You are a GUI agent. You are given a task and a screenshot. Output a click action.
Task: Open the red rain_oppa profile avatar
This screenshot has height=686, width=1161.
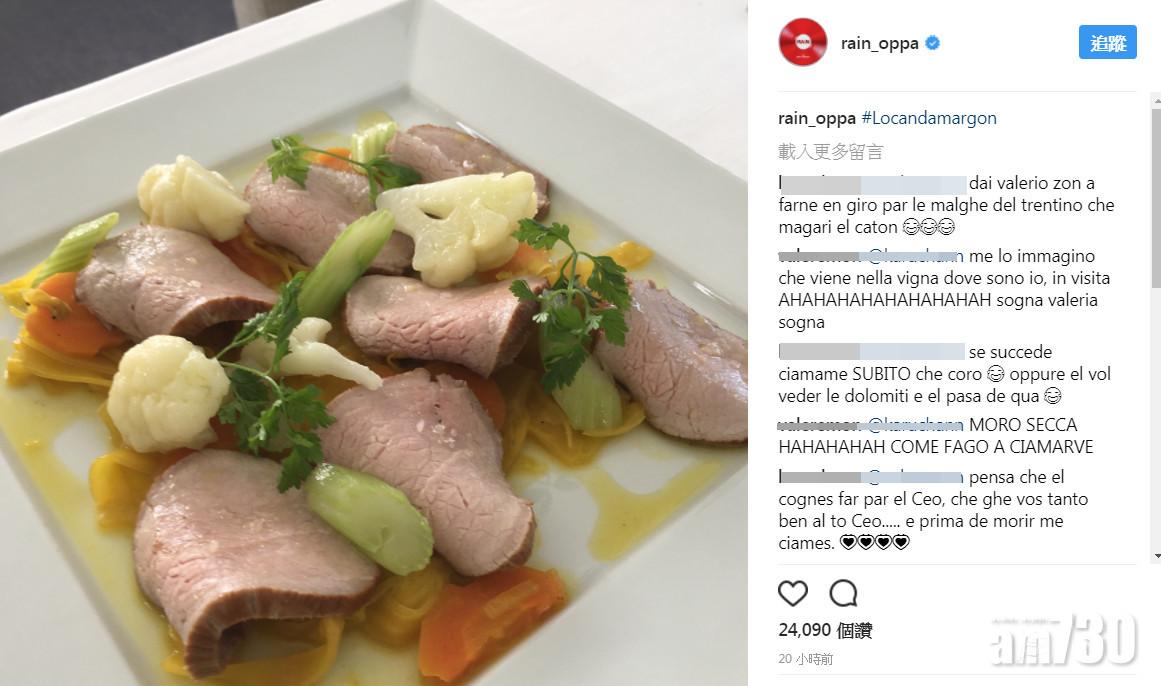tap(803, 42)
